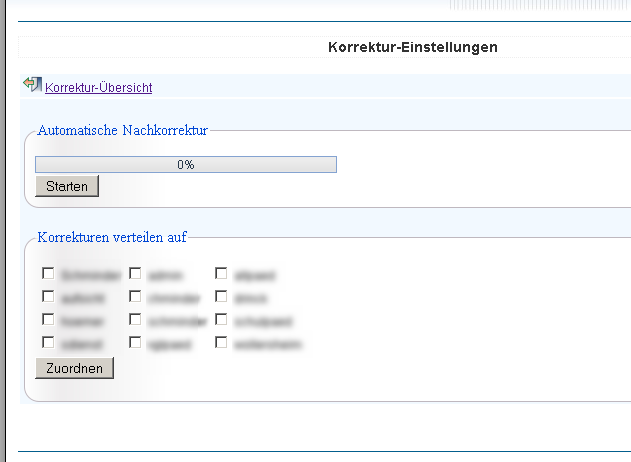This screenshot has width=631, height=462.
Task: Tick the first-row checkbox in the last column
Action: click(x=221, y=273)
